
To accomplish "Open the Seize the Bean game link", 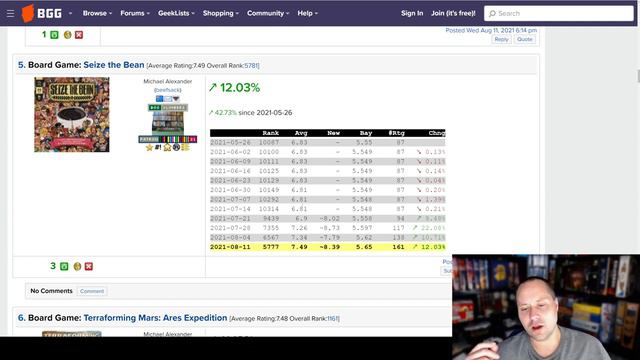I will [113, 65].
